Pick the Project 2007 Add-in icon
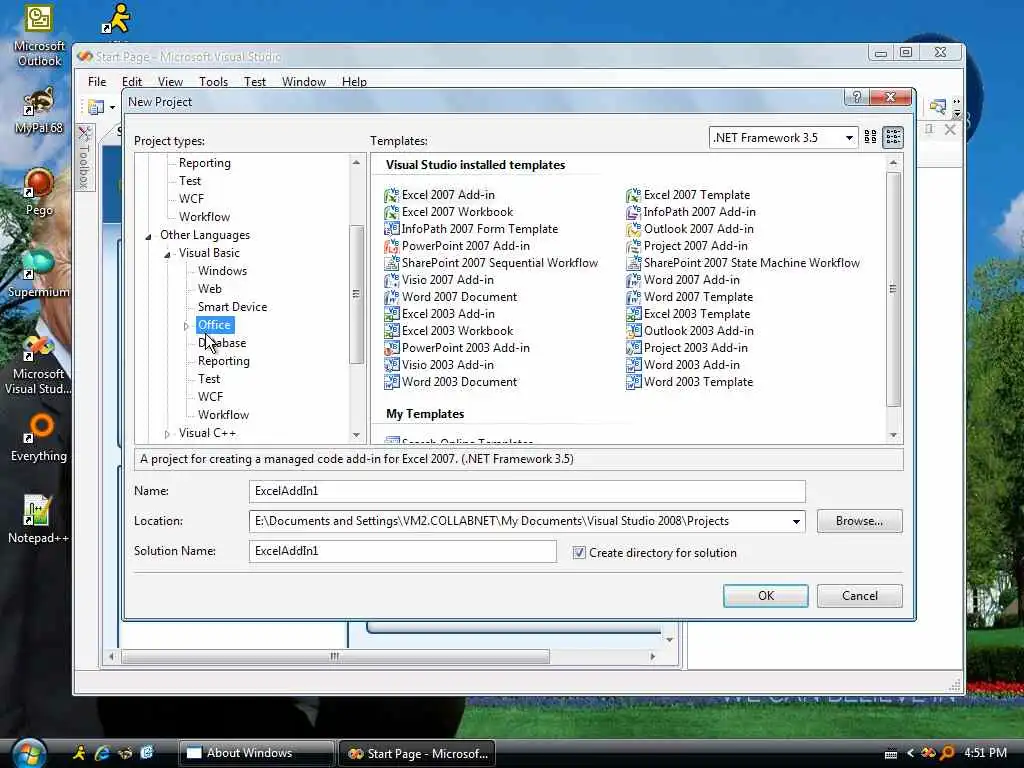1024x768 pixels. click(x=633, y=246)
